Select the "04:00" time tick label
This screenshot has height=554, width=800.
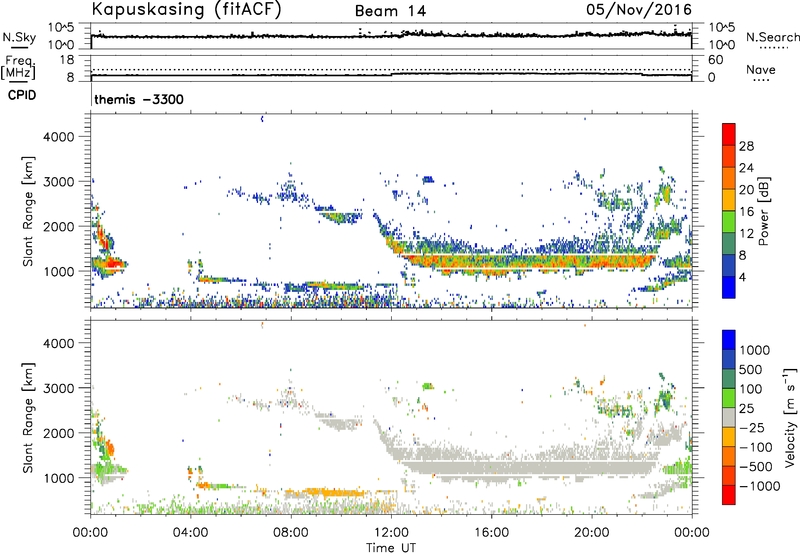tap(190, 533)
